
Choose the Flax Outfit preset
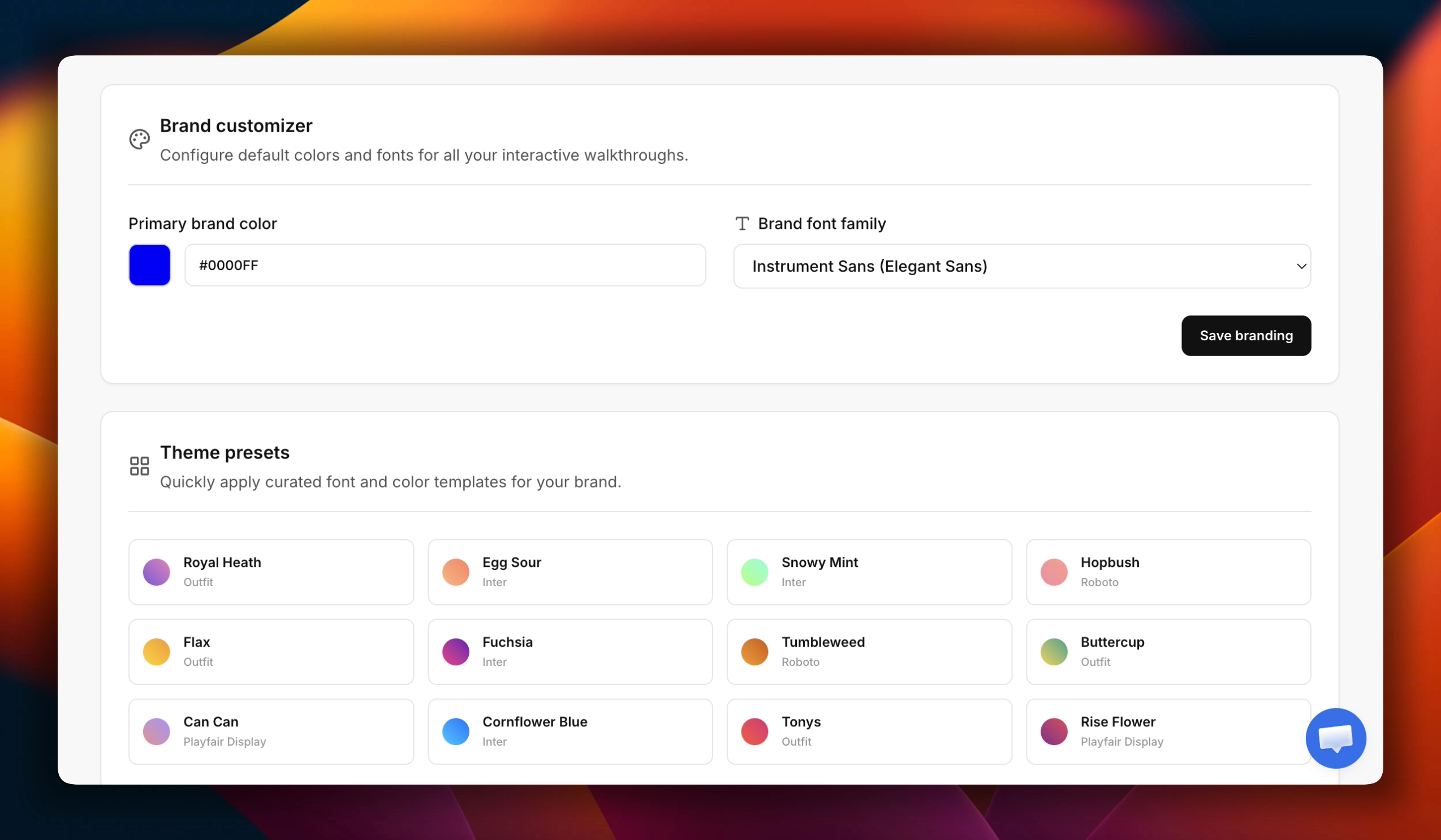click(x=271, y=652)
